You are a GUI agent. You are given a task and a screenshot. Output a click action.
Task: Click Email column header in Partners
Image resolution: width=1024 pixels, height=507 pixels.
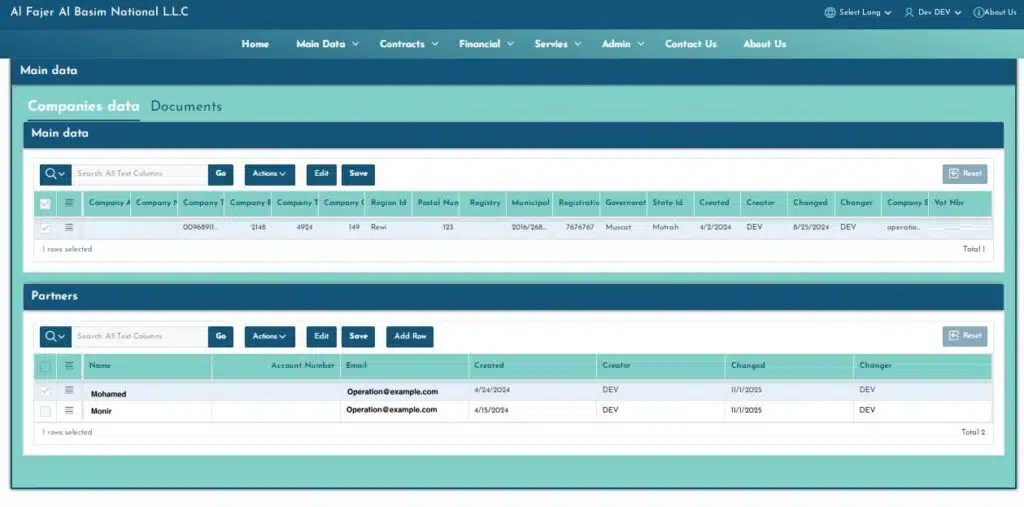click(x=404, y=366)
